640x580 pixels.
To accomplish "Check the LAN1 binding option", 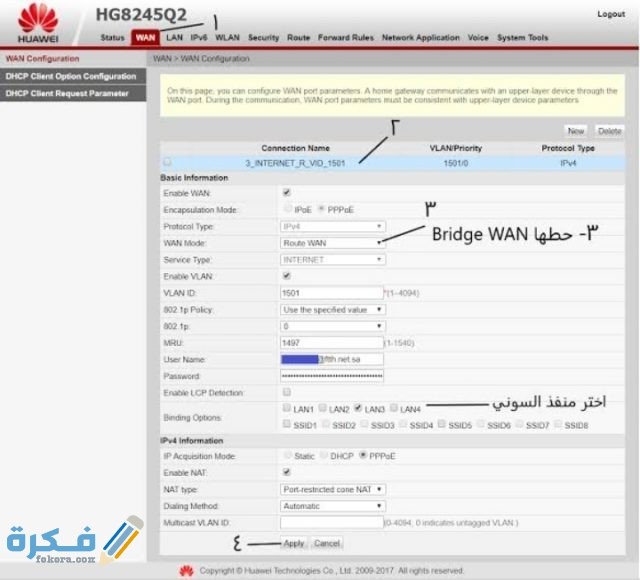I will [x=287, y=408].
